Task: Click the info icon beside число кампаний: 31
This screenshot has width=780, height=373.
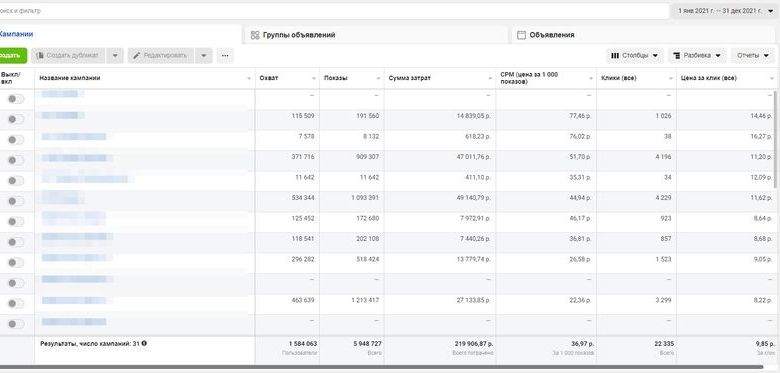Action: click(144, 343)
